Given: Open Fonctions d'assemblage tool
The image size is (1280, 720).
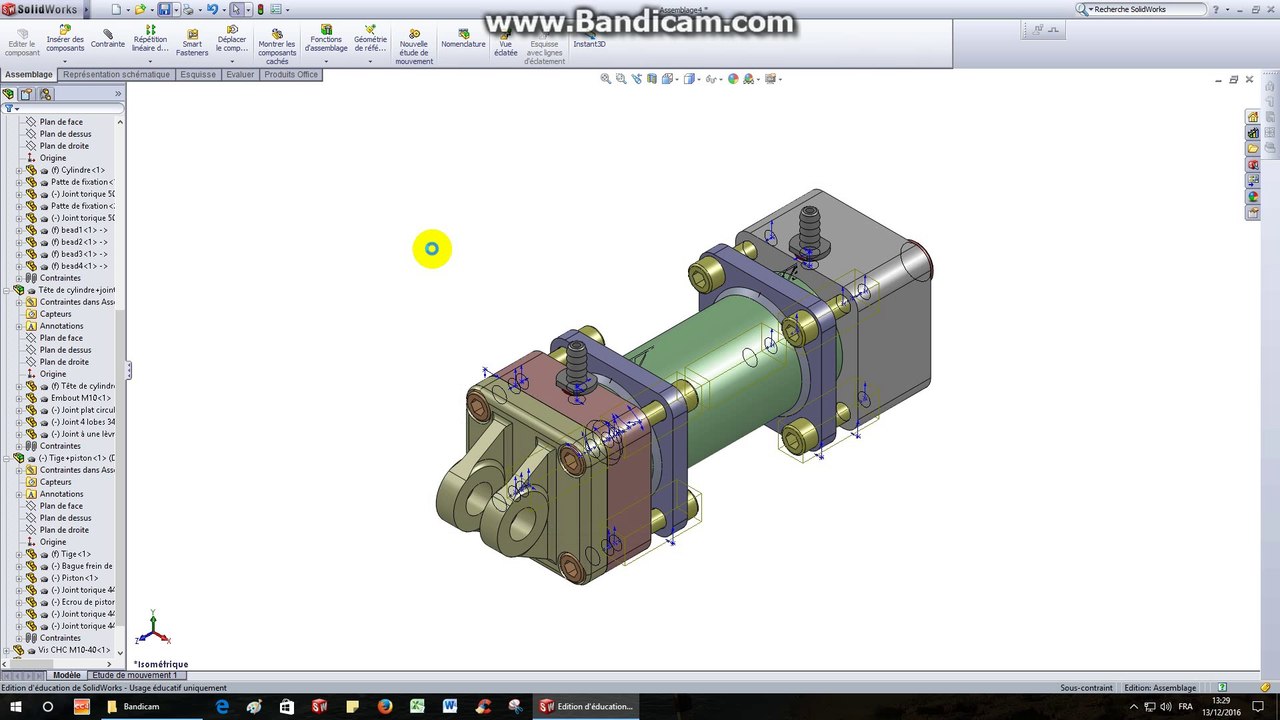Looking at the screenshot, I should point(326,39).
